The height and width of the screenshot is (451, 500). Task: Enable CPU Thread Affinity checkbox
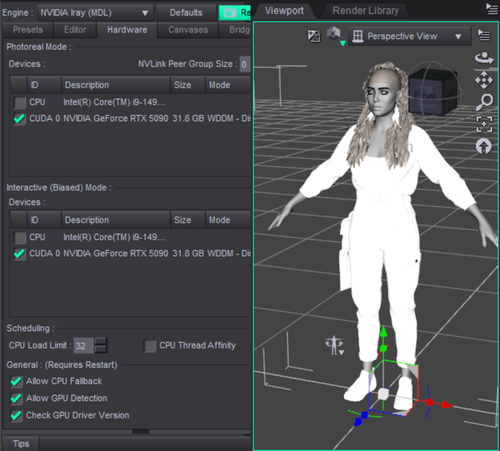pyautogui.click(x=150, y=346)
